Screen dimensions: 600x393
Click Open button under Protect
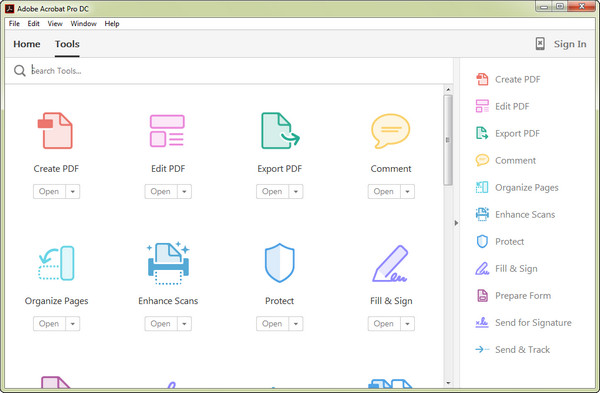point(272,324)
